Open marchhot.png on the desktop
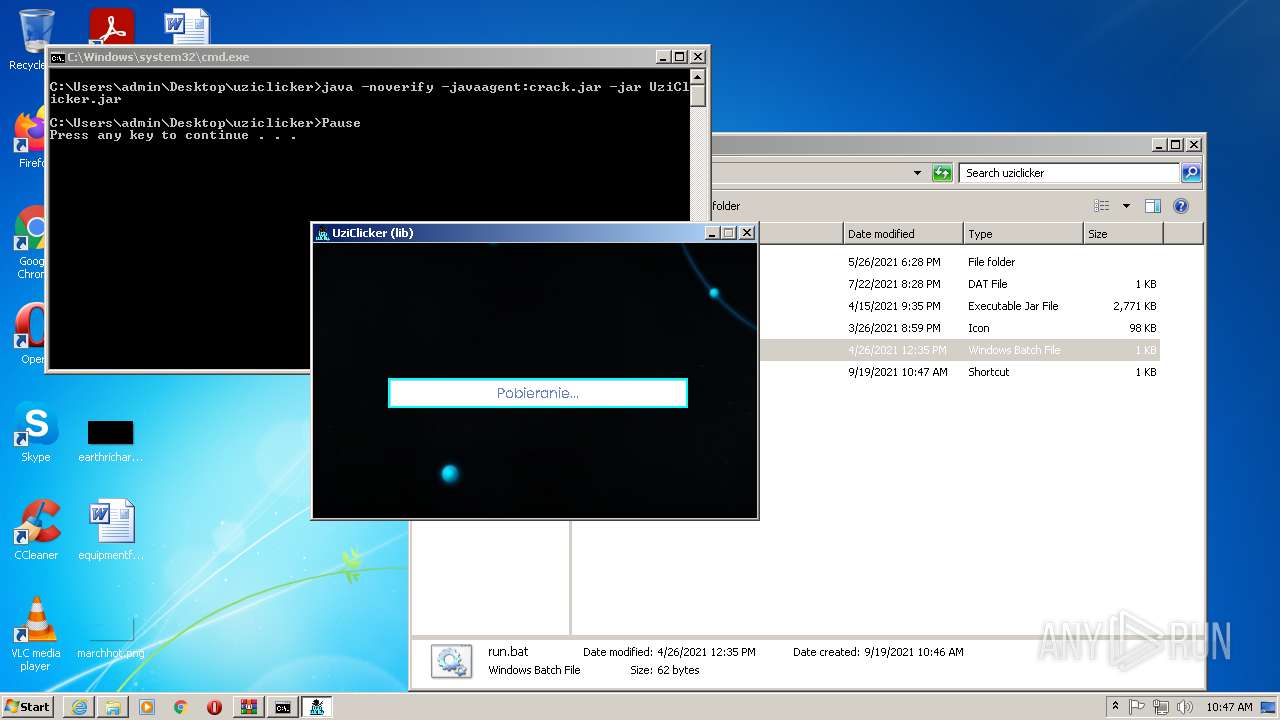 point(111,638)
